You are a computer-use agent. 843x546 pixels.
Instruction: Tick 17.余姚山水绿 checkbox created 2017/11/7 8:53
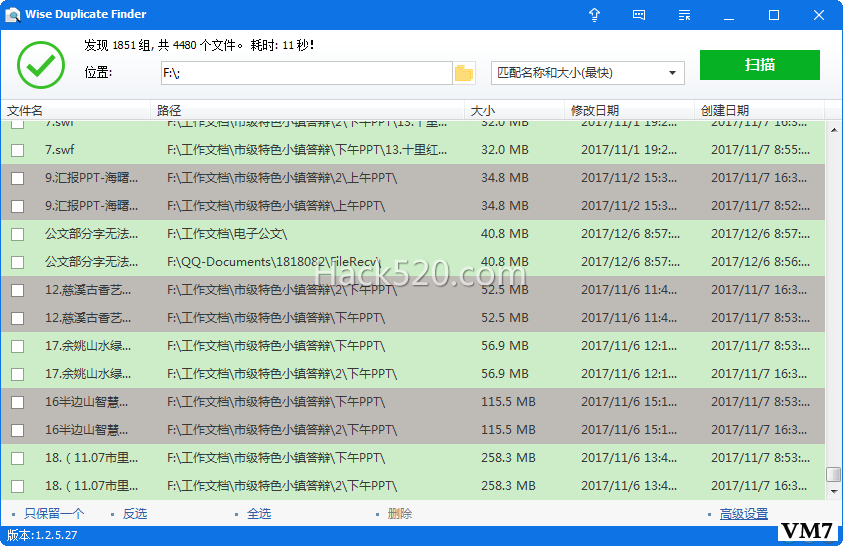[18, 347]
